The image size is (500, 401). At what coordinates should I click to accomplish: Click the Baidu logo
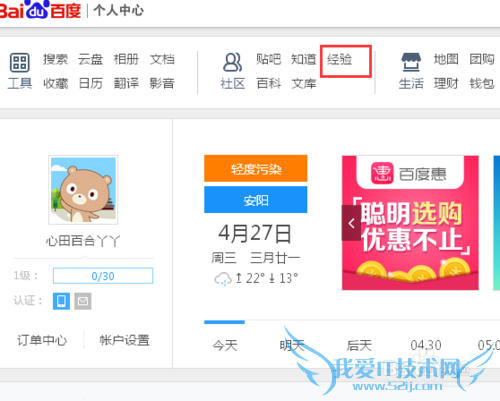point(40,9)
